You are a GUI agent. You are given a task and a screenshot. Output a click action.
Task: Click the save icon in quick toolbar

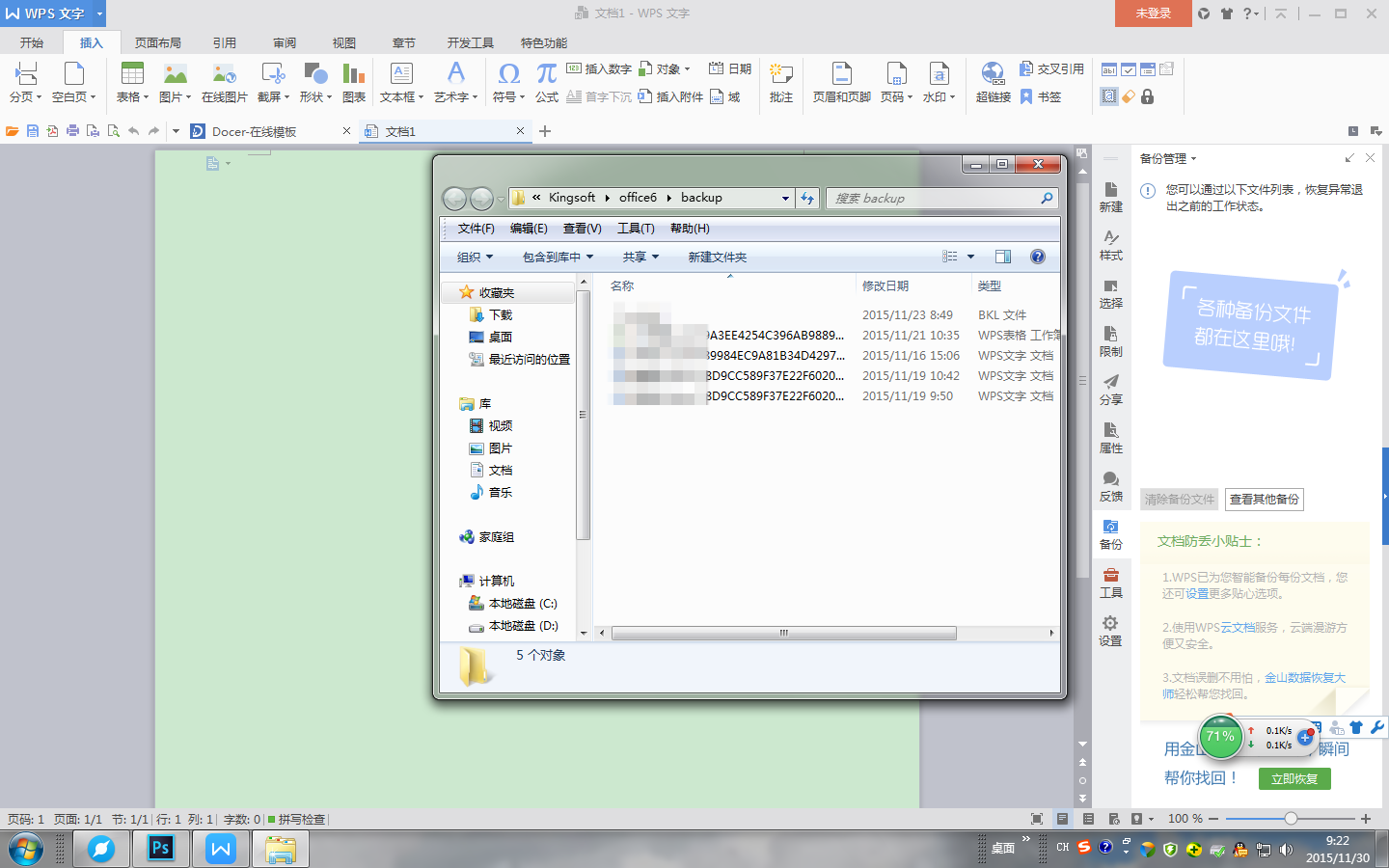33,131
